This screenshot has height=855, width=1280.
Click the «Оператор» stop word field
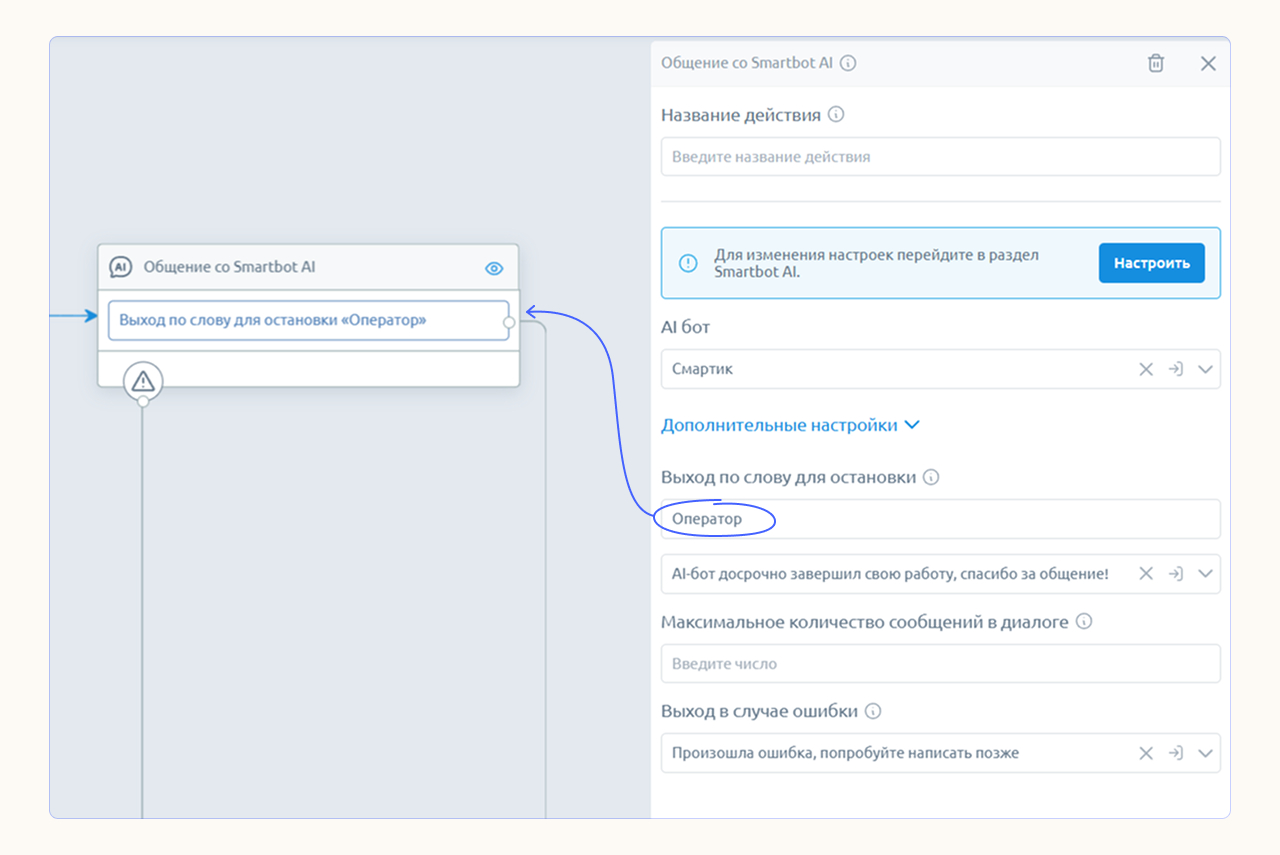940,519
